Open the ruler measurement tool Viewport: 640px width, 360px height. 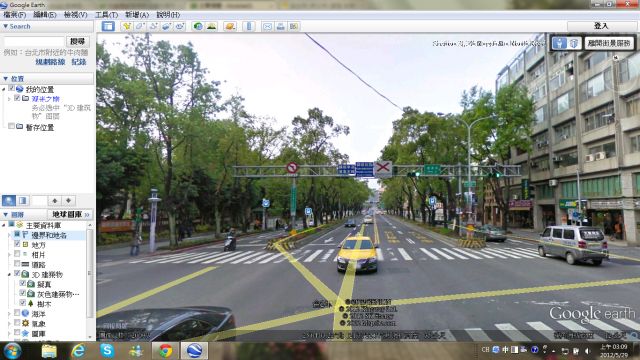[x=249, y=26]
